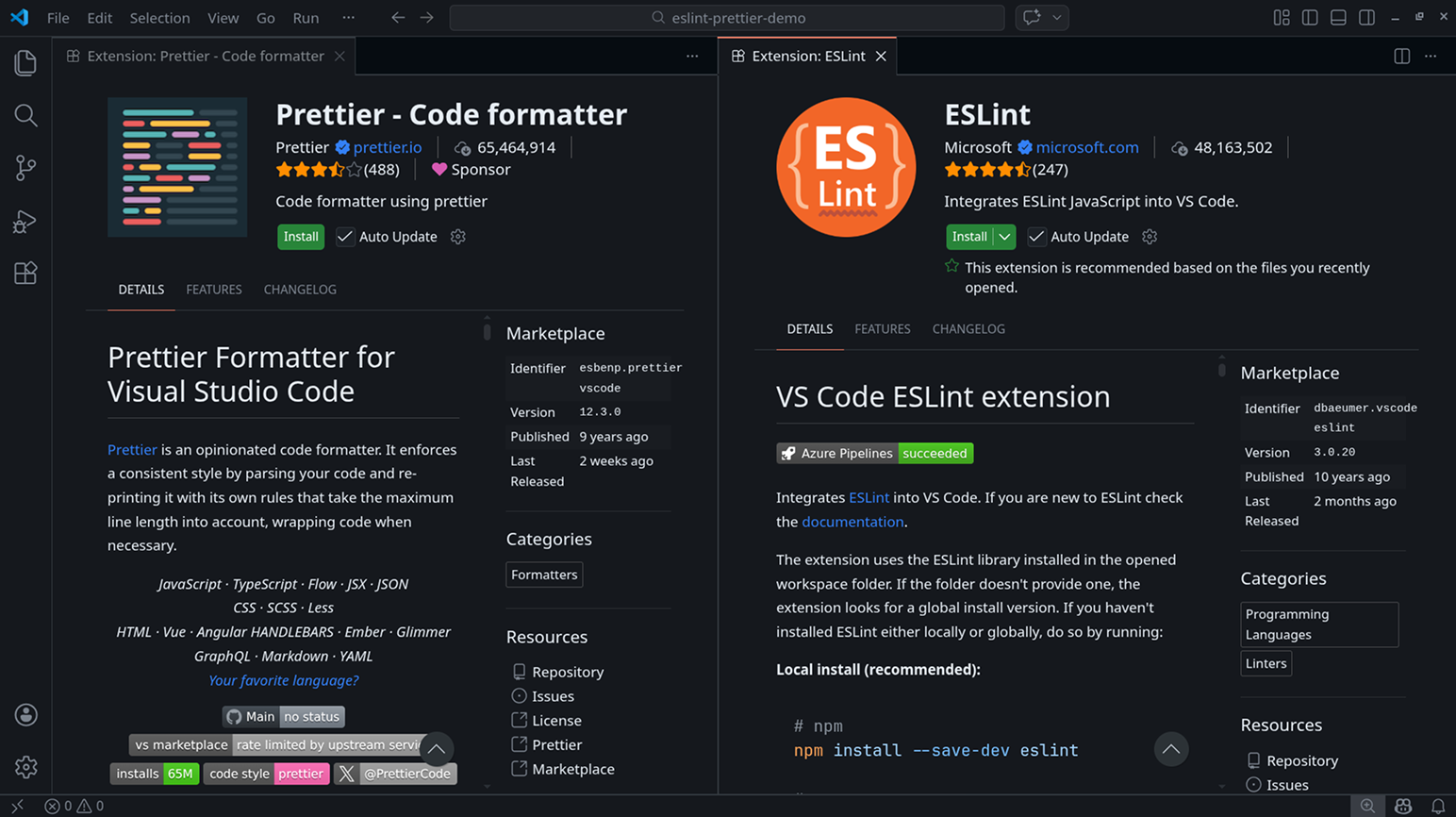Click the ESLint extension manage gear icon
Screen dimensions: 1456x817
coord(1150,237)
